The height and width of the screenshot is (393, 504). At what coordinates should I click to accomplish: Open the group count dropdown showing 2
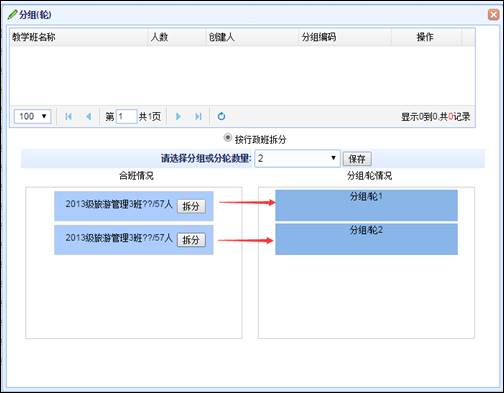(297, 158)
